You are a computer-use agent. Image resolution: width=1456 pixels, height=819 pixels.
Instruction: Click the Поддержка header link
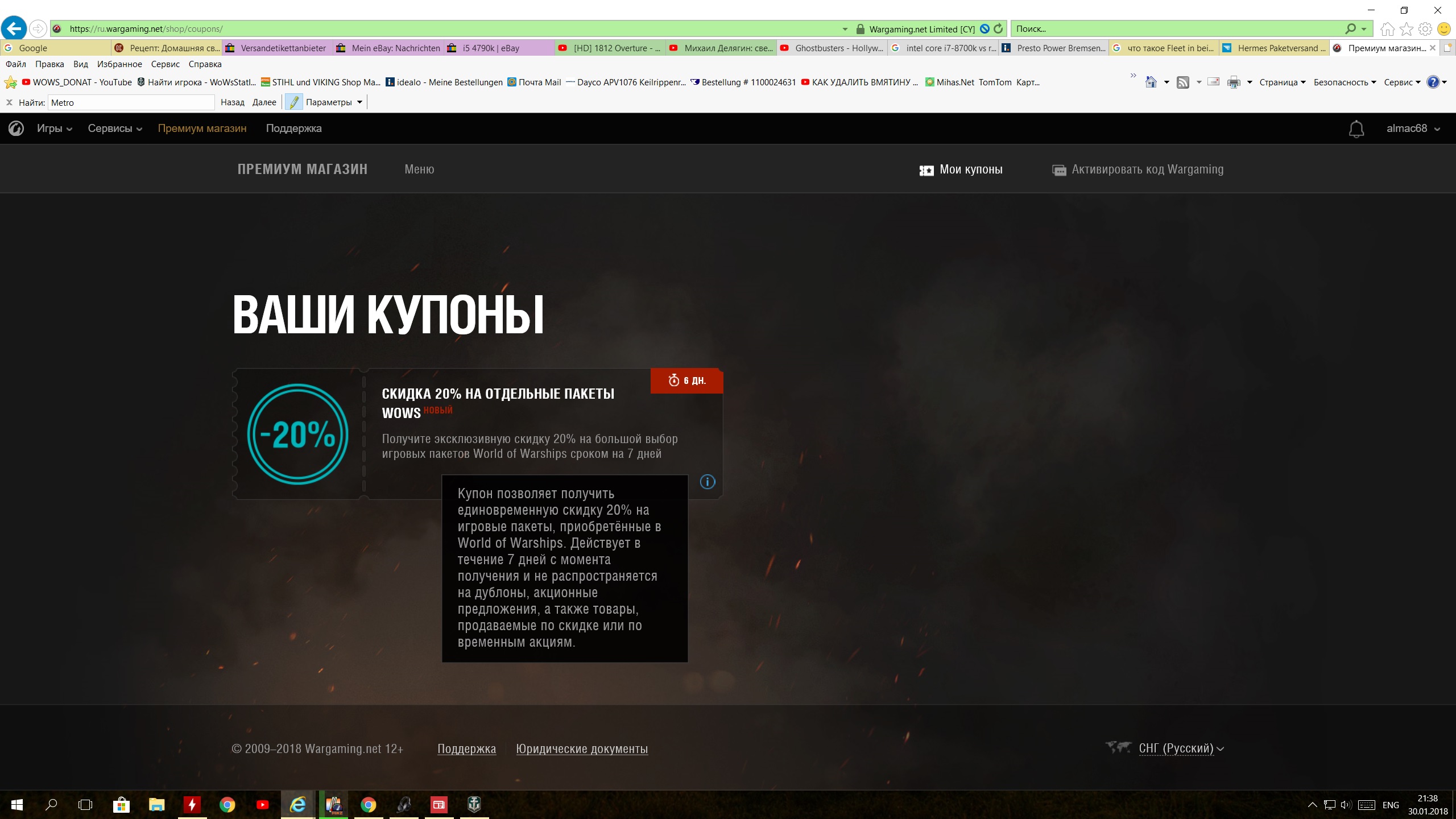coord(293,129)
